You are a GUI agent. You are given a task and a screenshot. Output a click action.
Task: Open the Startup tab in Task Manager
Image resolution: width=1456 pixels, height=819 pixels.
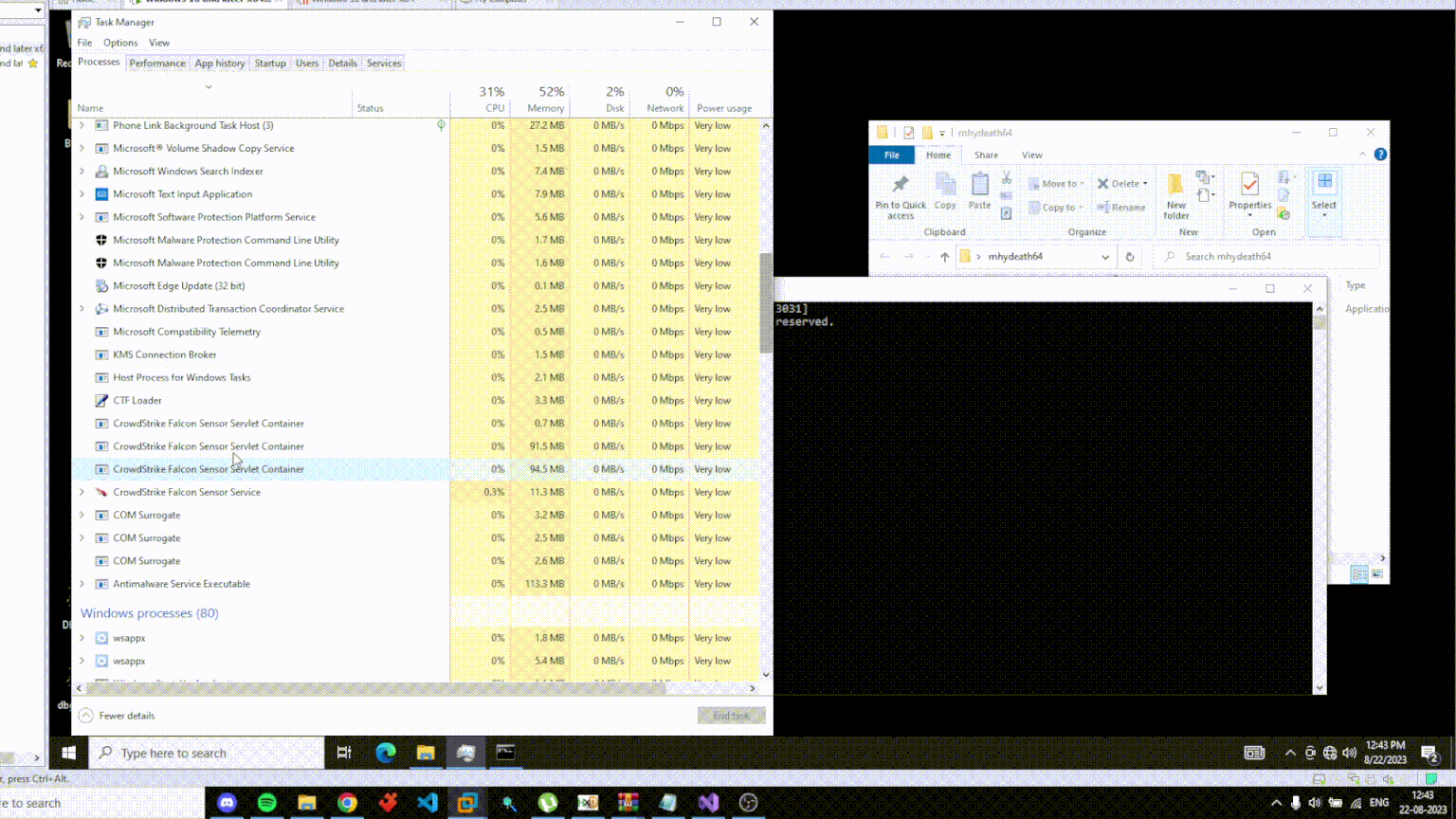[270, 64]
